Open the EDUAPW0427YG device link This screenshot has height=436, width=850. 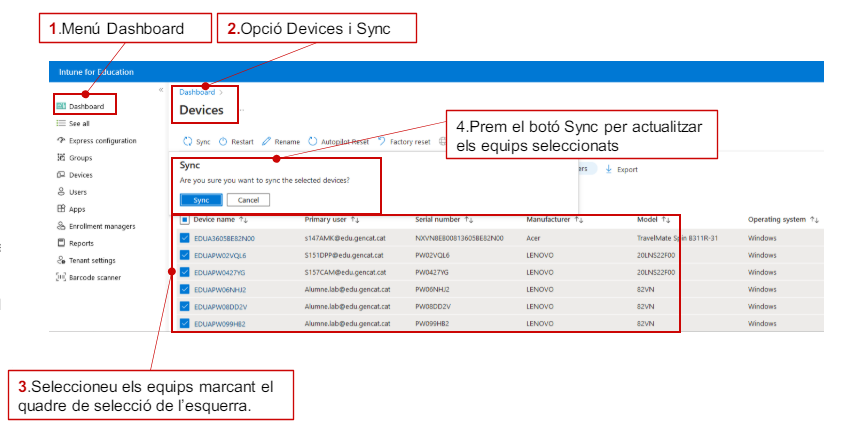click(x=221, y=272)
